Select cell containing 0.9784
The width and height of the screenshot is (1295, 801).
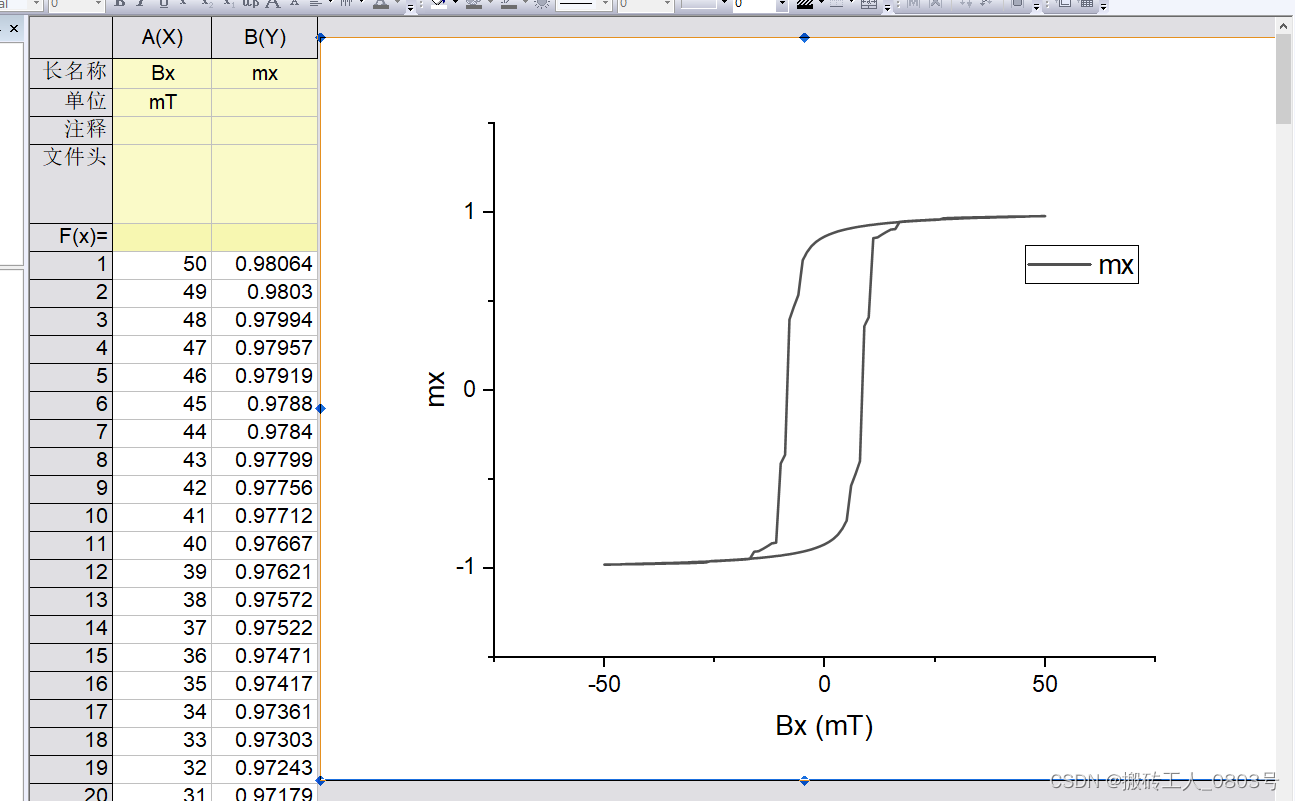pyautogui.click(x=265, y=432)
